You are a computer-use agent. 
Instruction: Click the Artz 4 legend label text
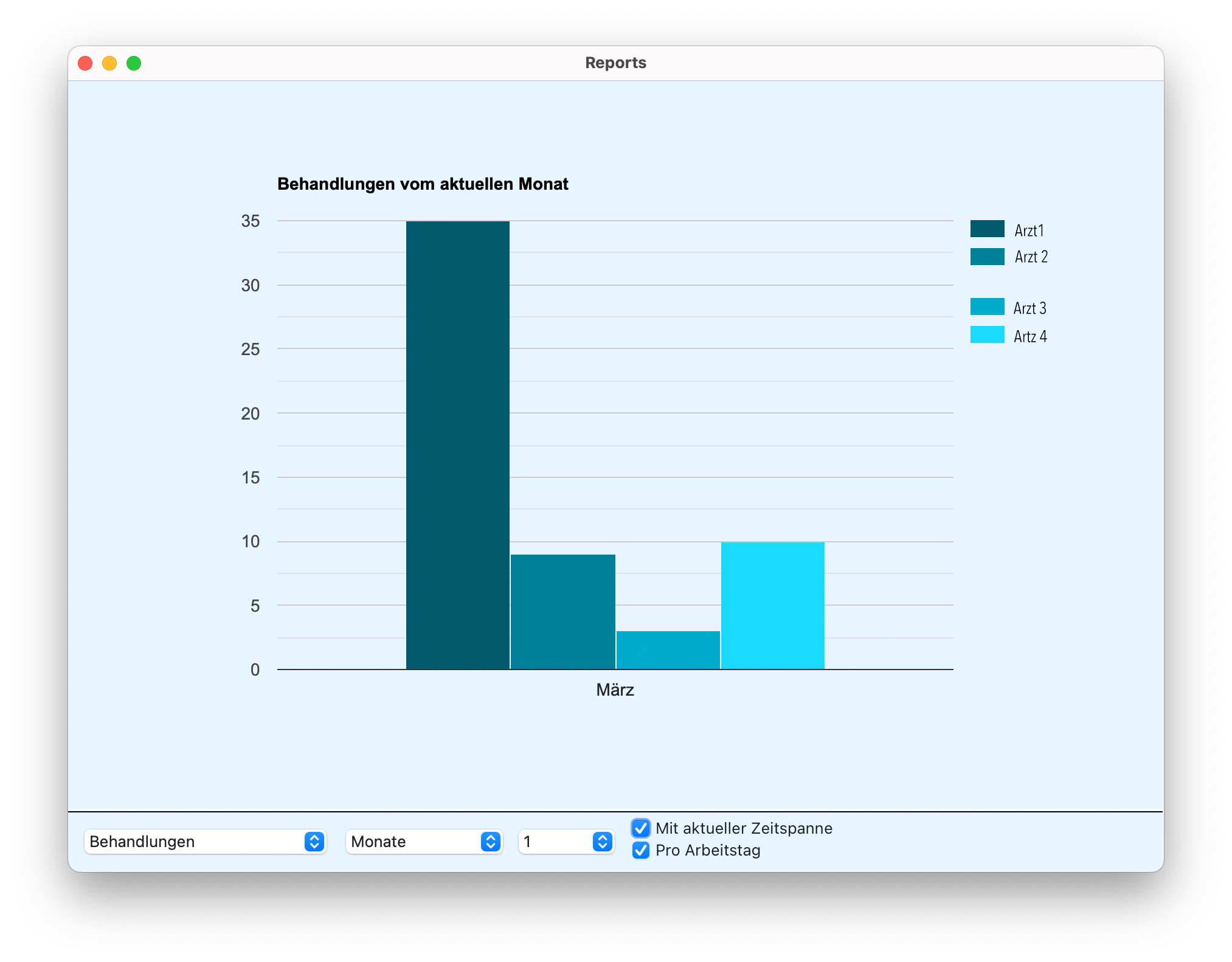1030,336
